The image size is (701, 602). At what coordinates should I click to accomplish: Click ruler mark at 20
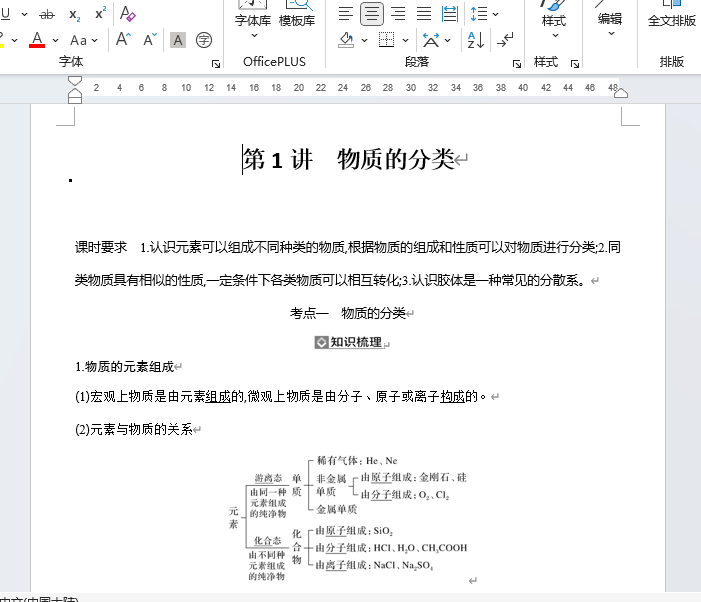[299, 88]
